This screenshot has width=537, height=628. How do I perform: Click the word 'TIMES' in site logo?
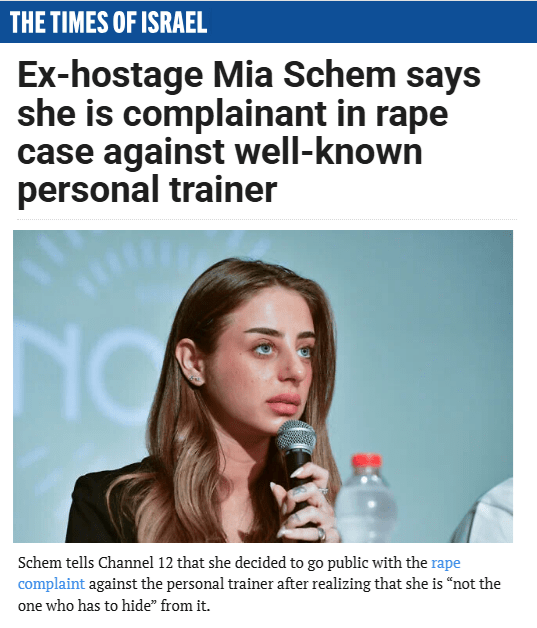(x=80, y=22)
